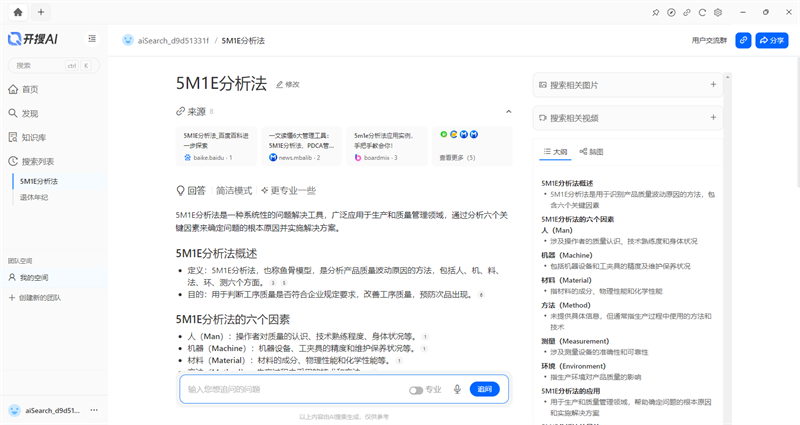Click the home tab icon

pos(16,12)
